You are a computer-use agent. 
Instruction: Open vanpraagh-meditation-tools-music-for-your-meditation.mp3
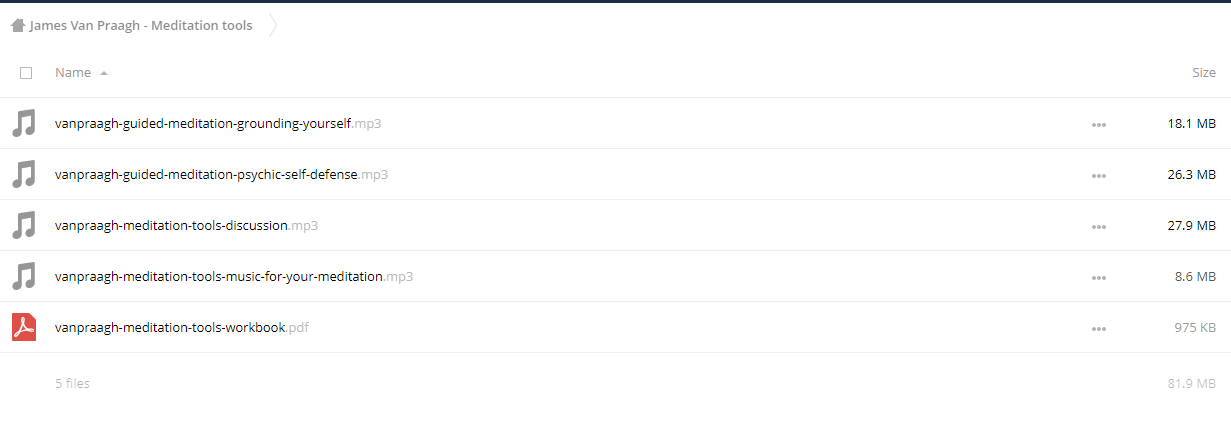[234, 277]
